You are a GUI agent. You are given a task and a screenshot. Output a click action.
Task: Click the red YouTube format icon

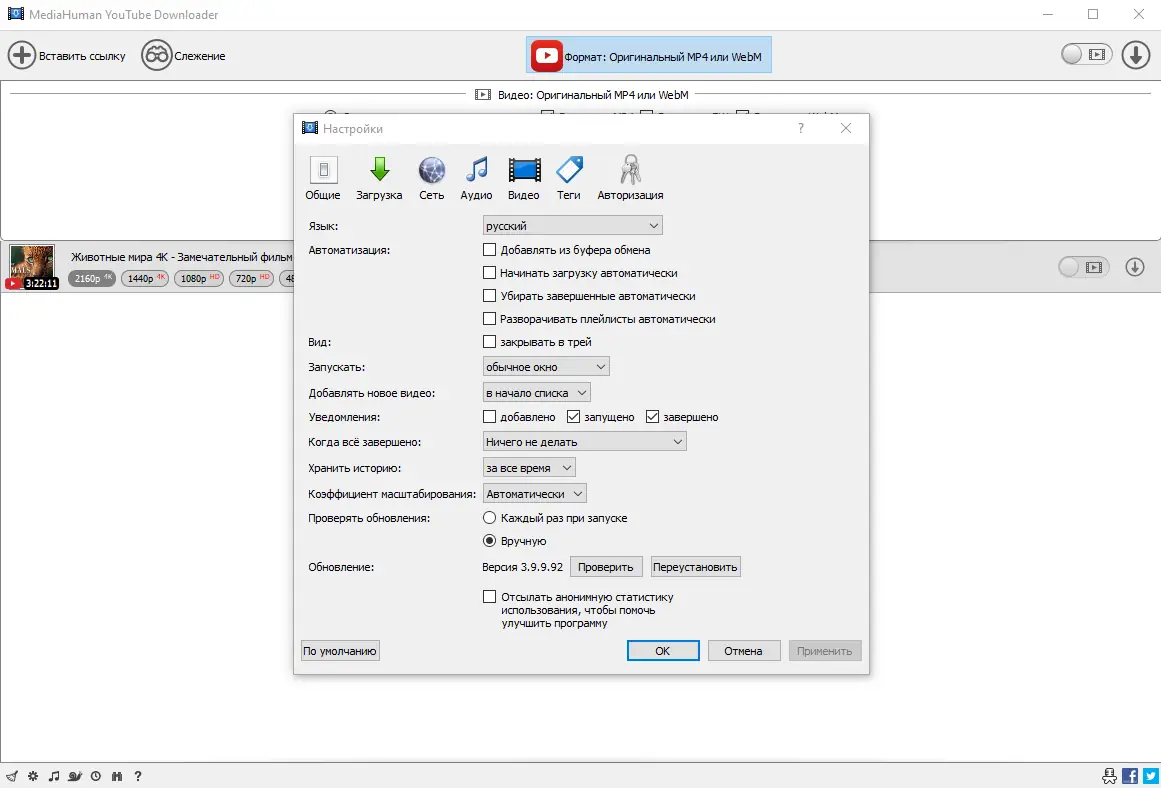546,56
